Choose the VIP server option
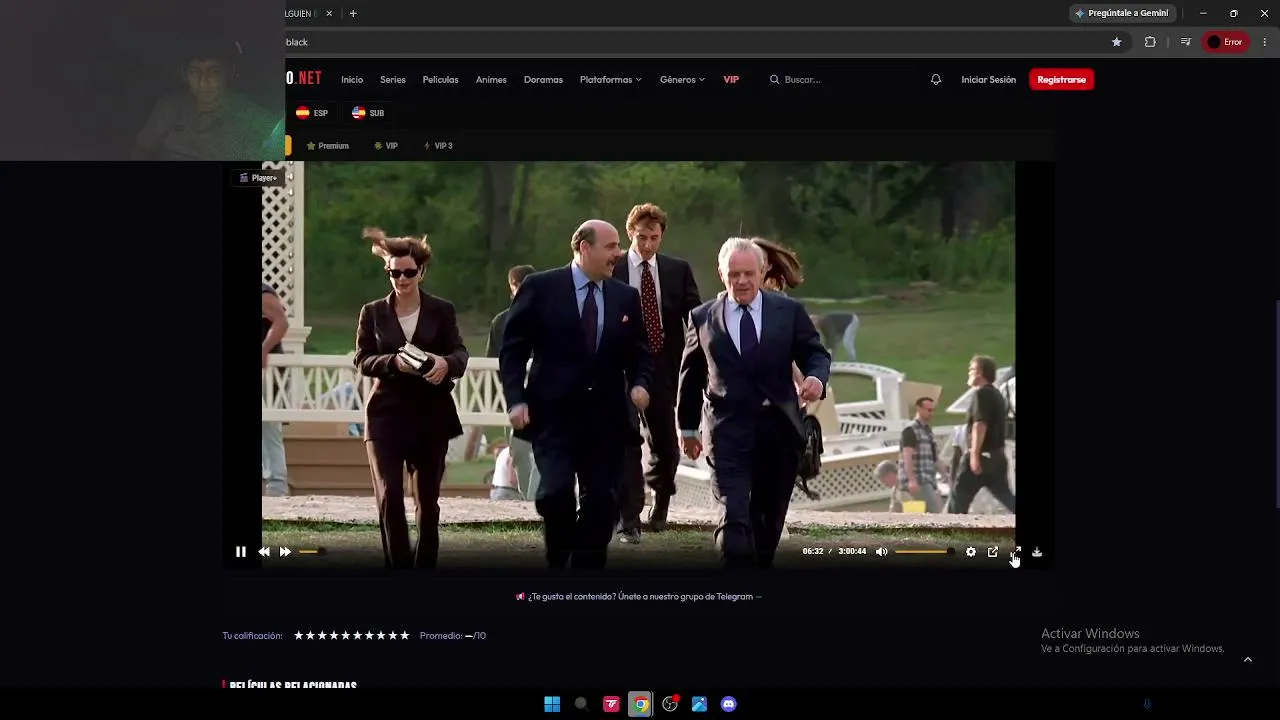 (x=386, y=146)
